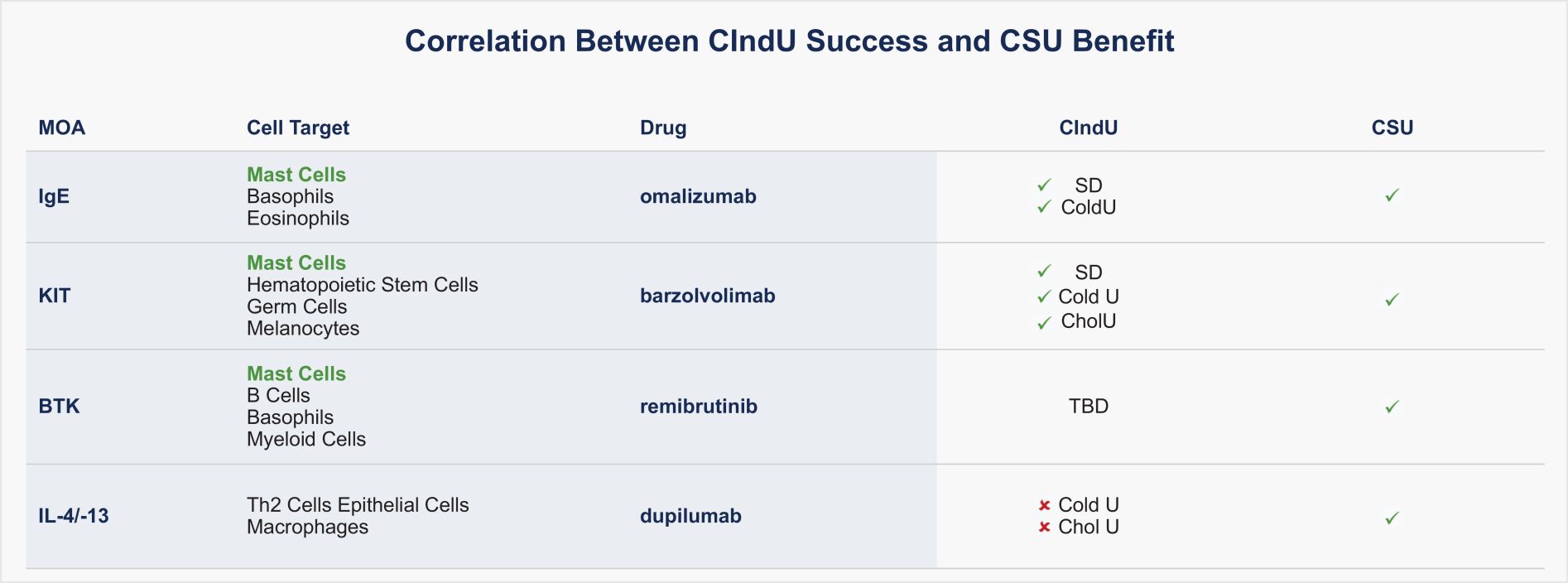The height and width of the screenshot is (583, 1568).
Task: Click the drug name remibrutinib
Action: [698, 407]
